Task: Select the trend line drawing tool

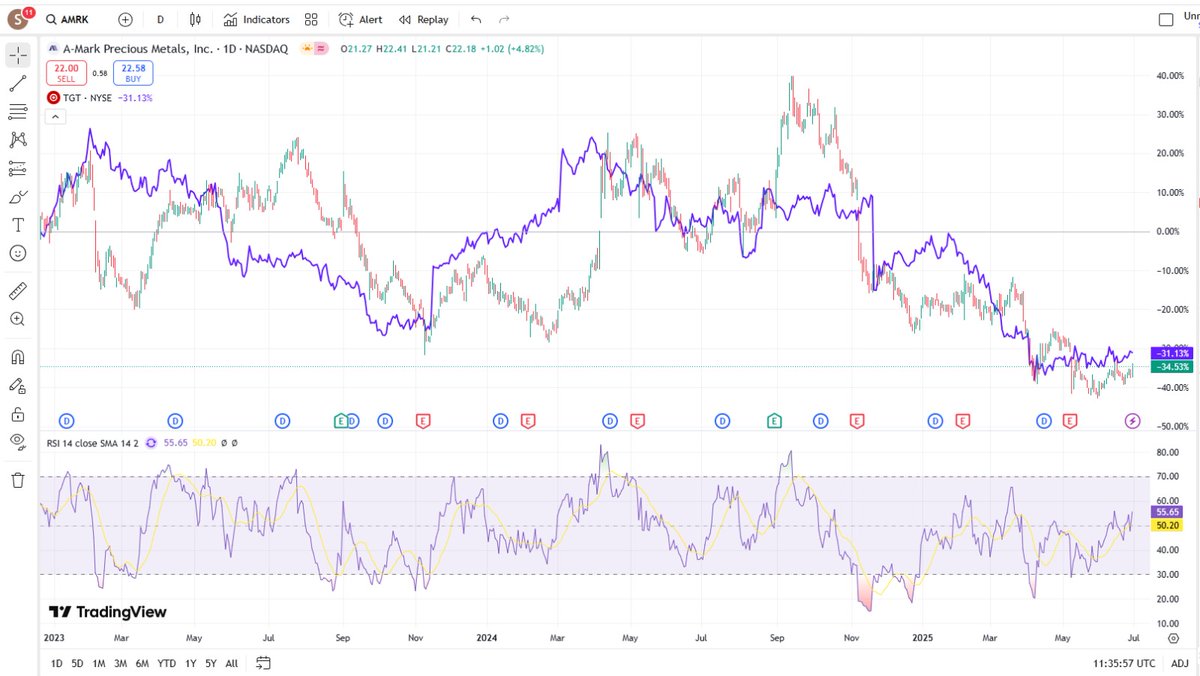Action: [x=18, y=84]
